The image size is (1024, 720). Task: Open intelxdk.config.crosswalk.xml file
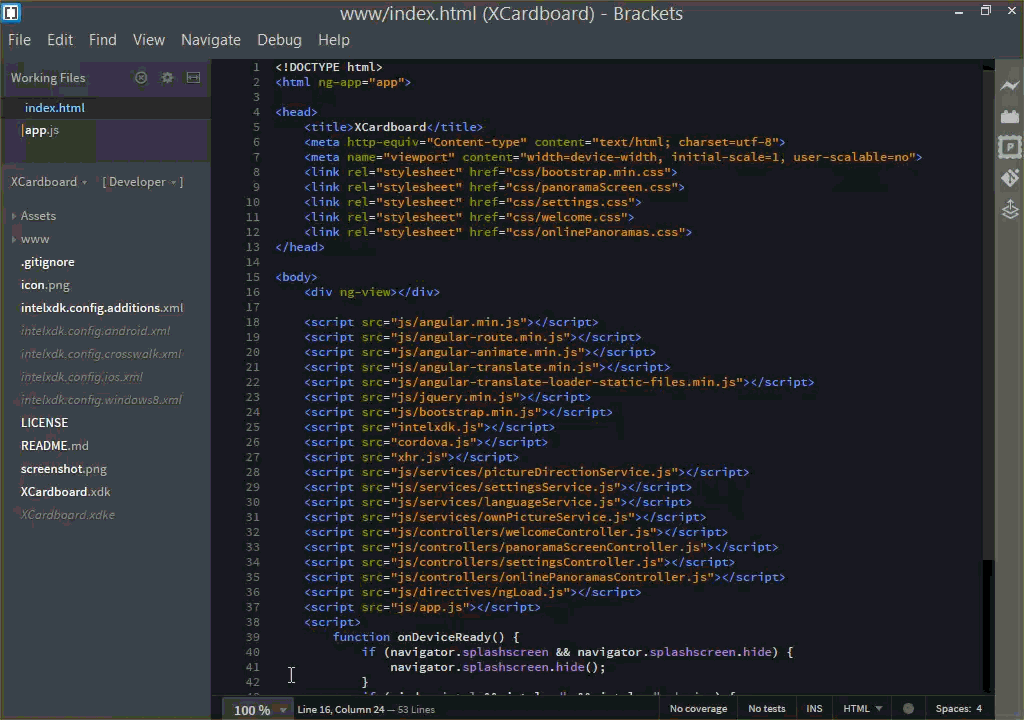pyautogui.click(x=101, y=353)
